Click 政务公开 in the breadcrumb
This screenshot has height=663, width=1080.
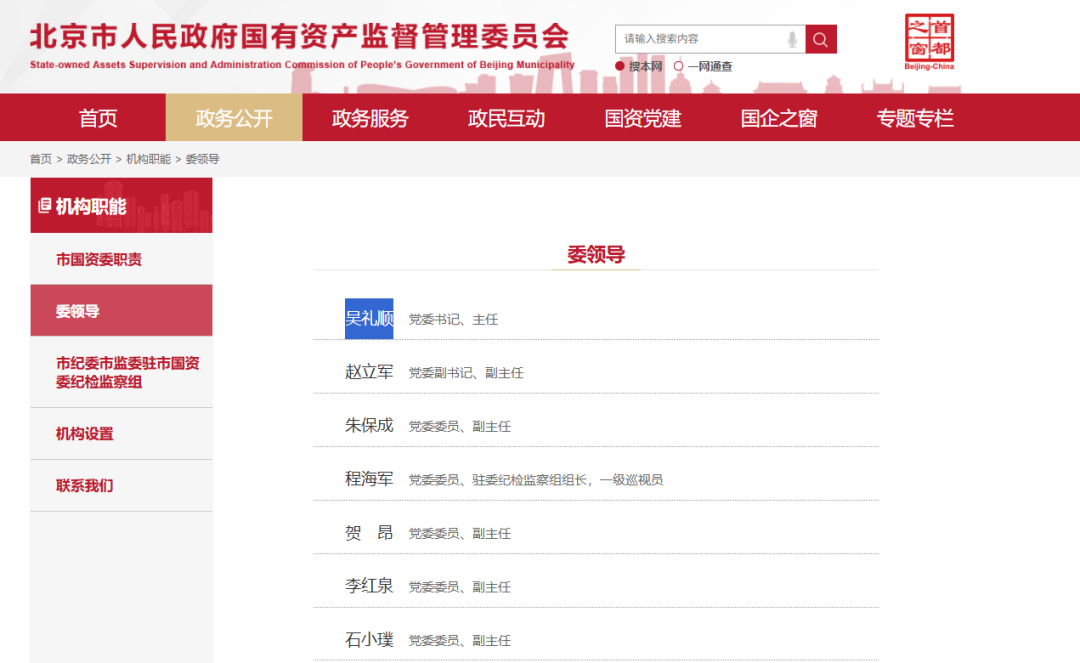coord(89,159)
